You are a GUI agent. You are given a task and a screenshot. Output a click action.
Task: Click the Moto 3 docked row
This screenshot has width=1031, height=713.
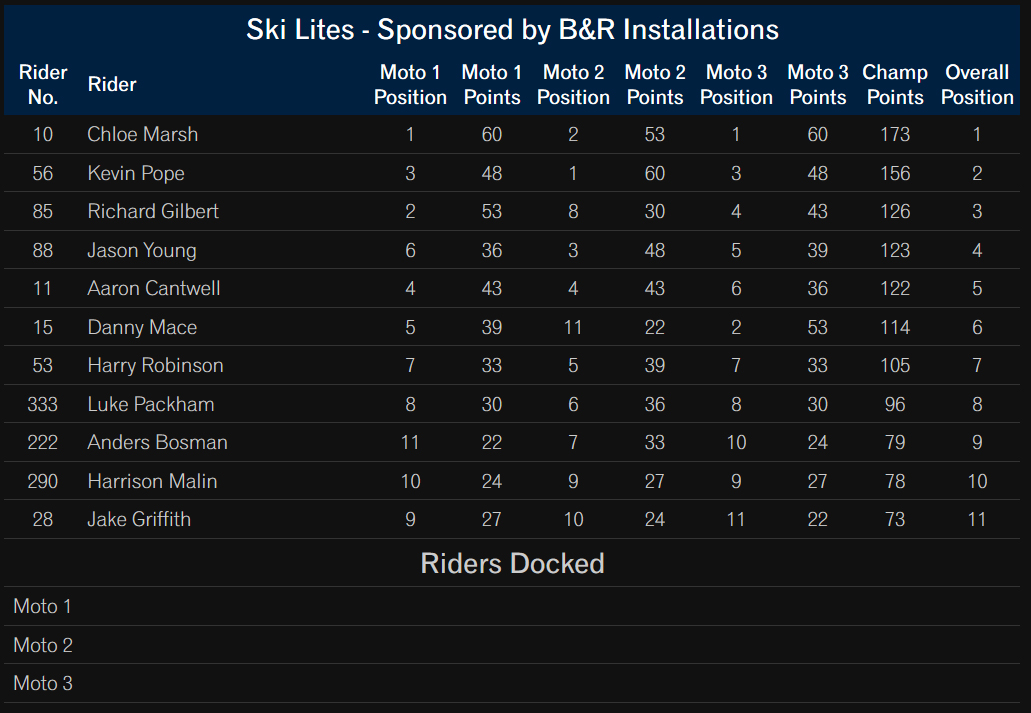click(512, 683)
